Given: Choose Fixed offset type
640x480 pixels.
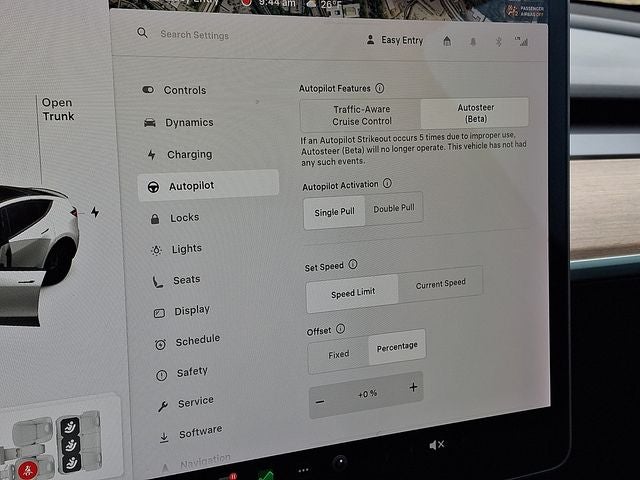Looking at the screenshot, I should click(x=338, y=355).
